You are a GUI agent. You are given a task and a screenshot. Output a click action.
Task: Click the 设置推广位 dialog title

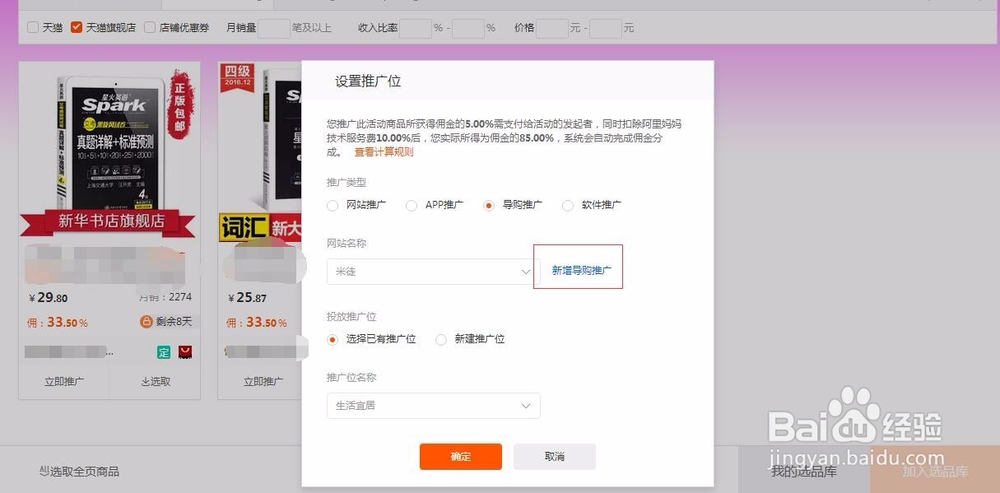pos(368,81)
